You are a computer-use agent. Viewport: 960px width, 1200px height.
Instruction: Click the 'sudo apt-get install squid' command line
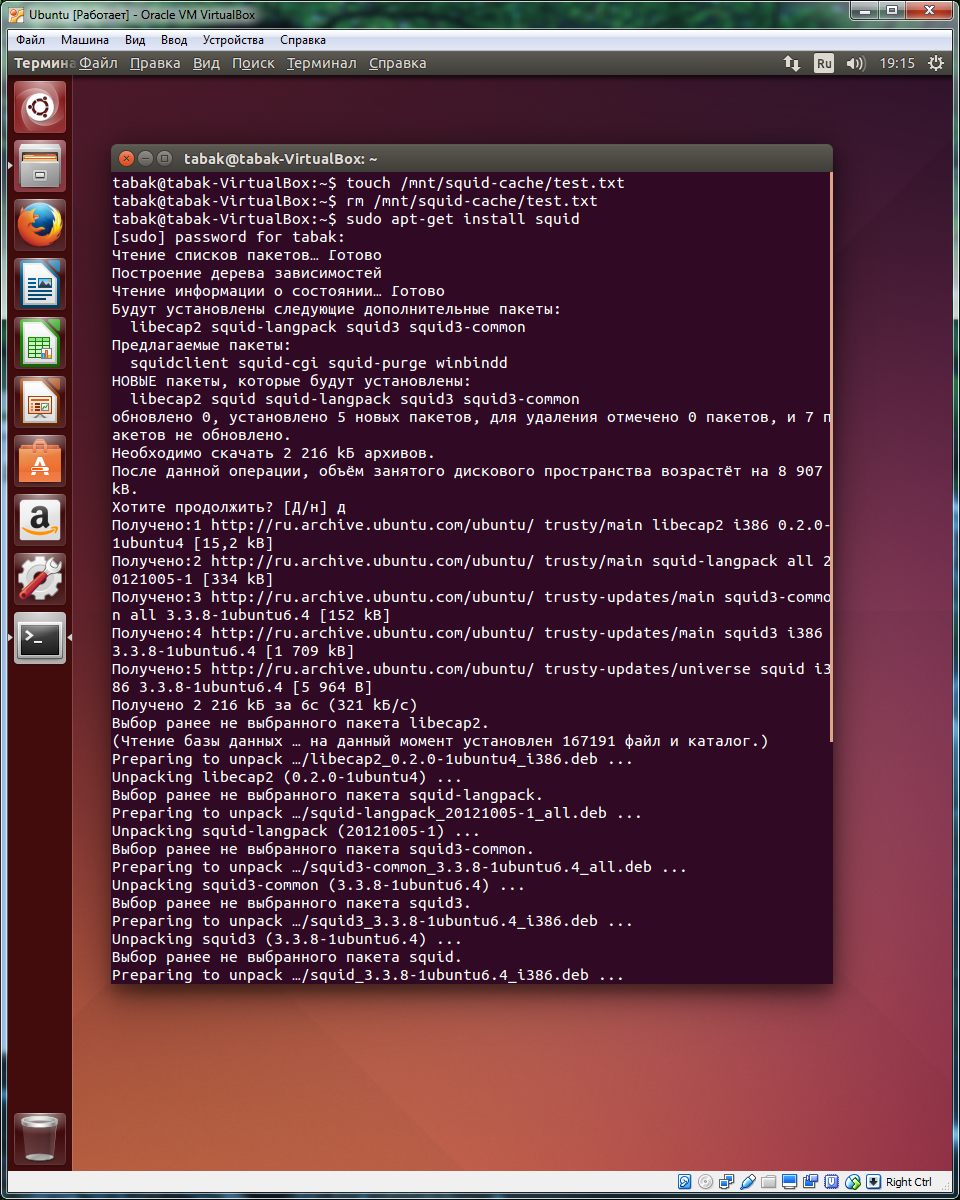[x=345, y=219]
